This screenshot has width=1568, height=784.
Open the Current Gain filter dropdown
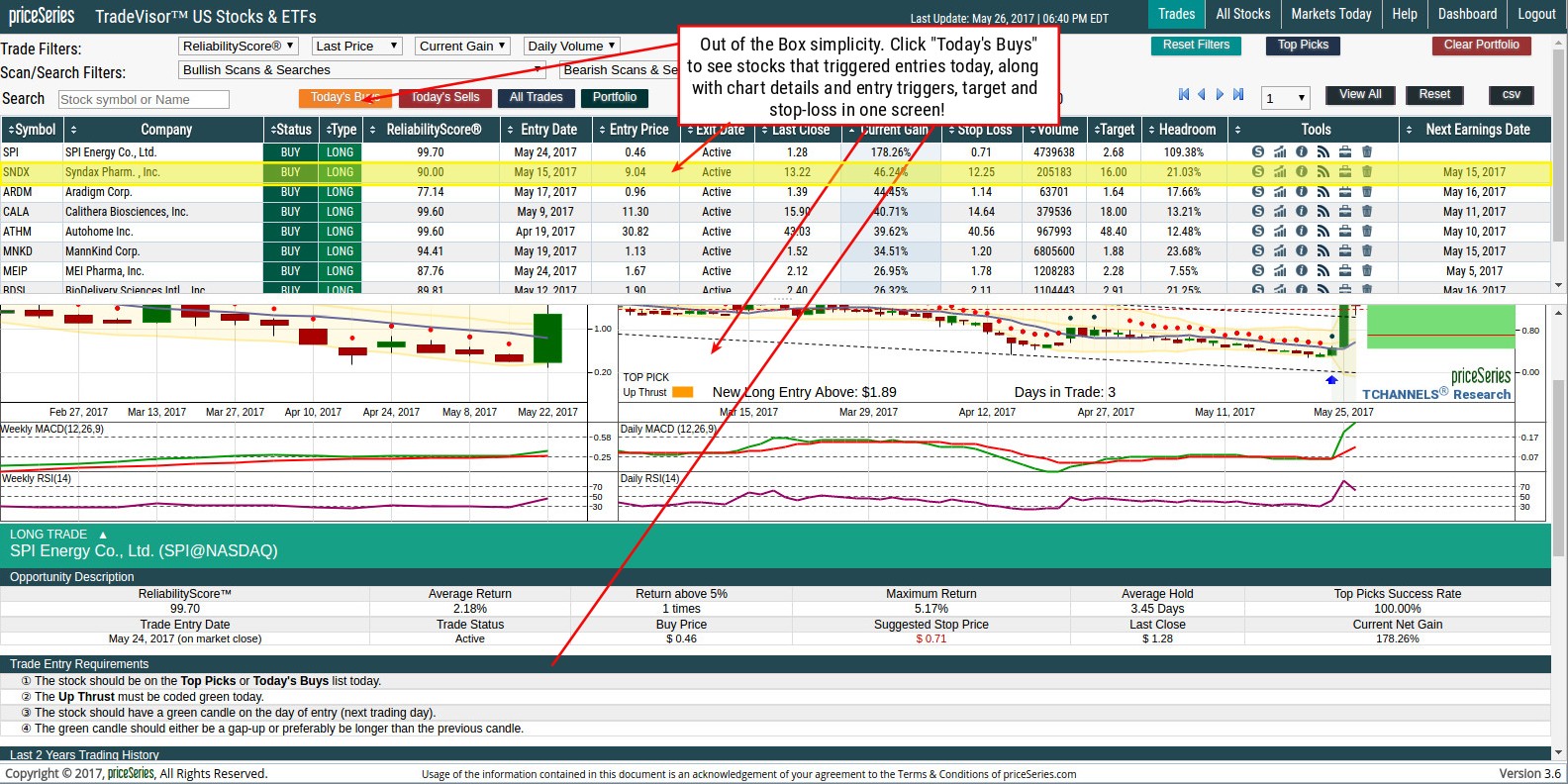[x=462, y=46]
